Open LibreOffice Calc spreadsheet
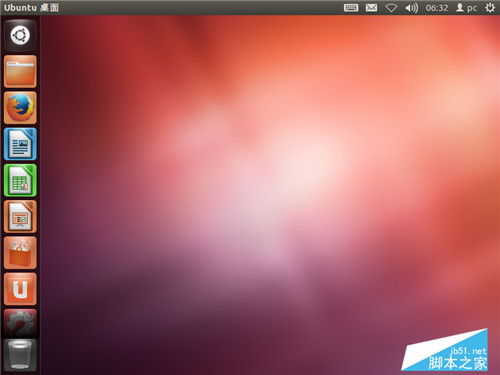The image size is (500, 375). 20,180
